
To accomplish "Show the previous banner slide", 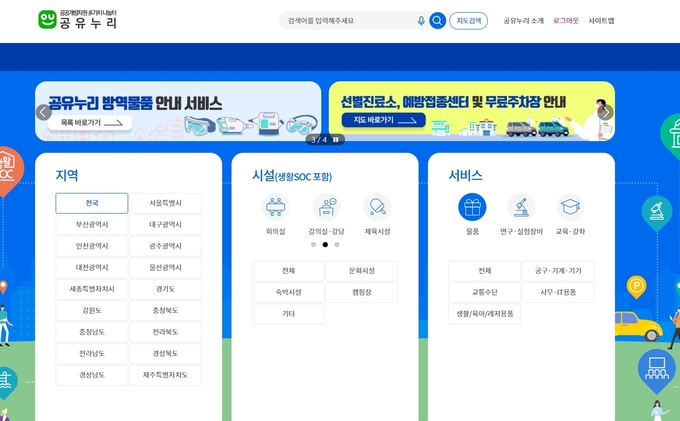I will tap(44, 112).
